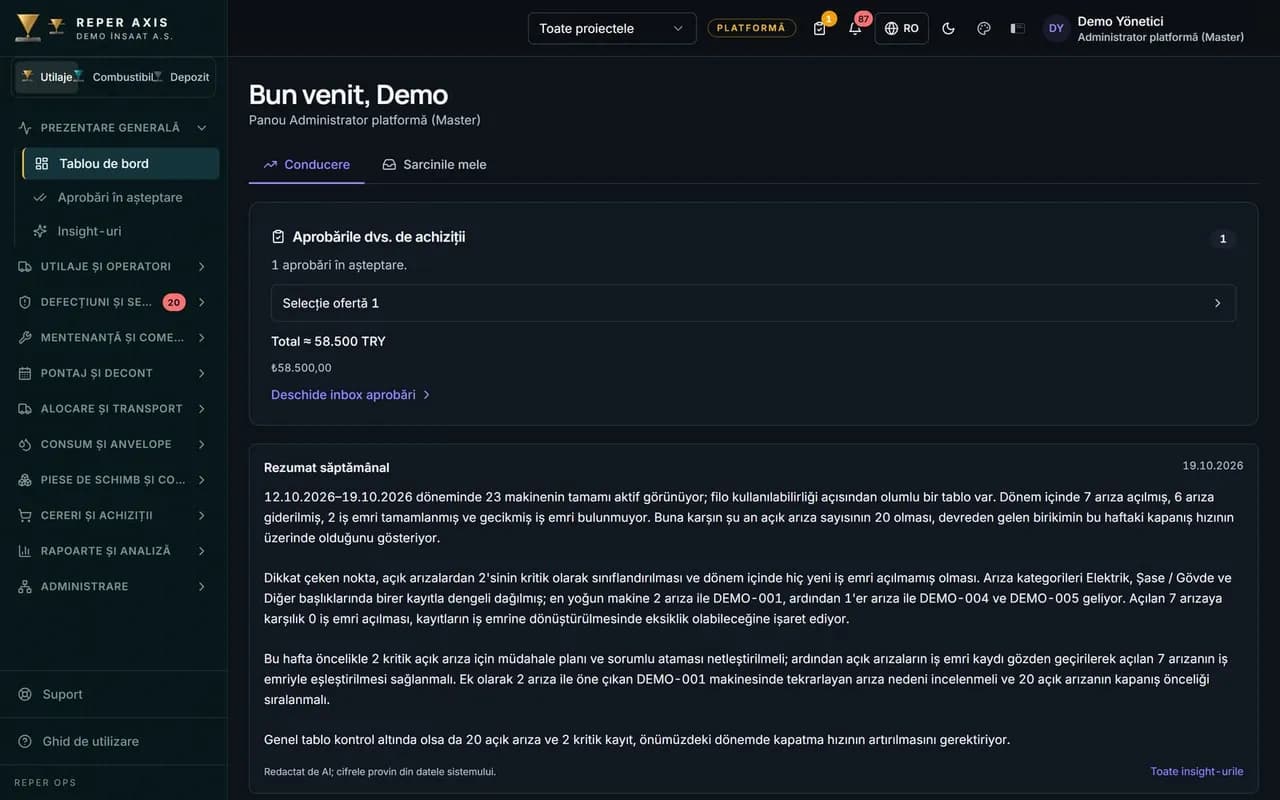Click Deschide inbox aprobări link
Image resolution: width=1280 pixels, height=800 pixels.
click(350, 395)
